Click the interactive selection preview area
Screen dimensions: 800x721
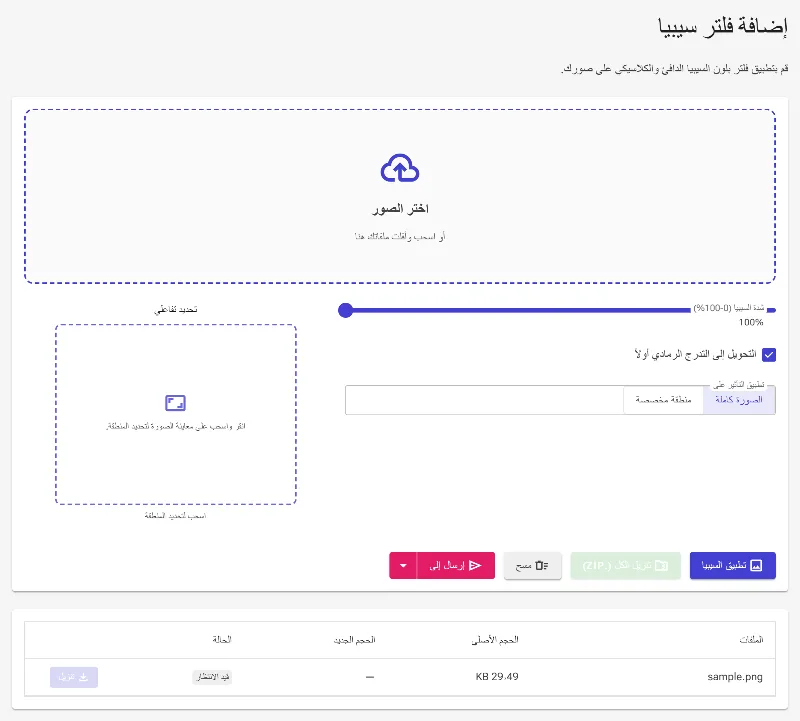[x=176, y=414]
